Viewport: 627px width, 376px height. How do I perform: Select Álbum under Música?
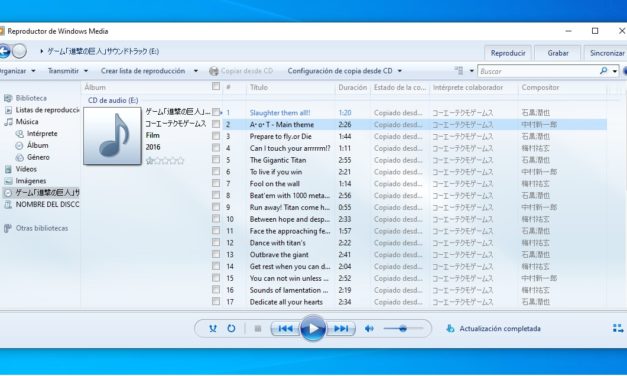coord(38,145)
